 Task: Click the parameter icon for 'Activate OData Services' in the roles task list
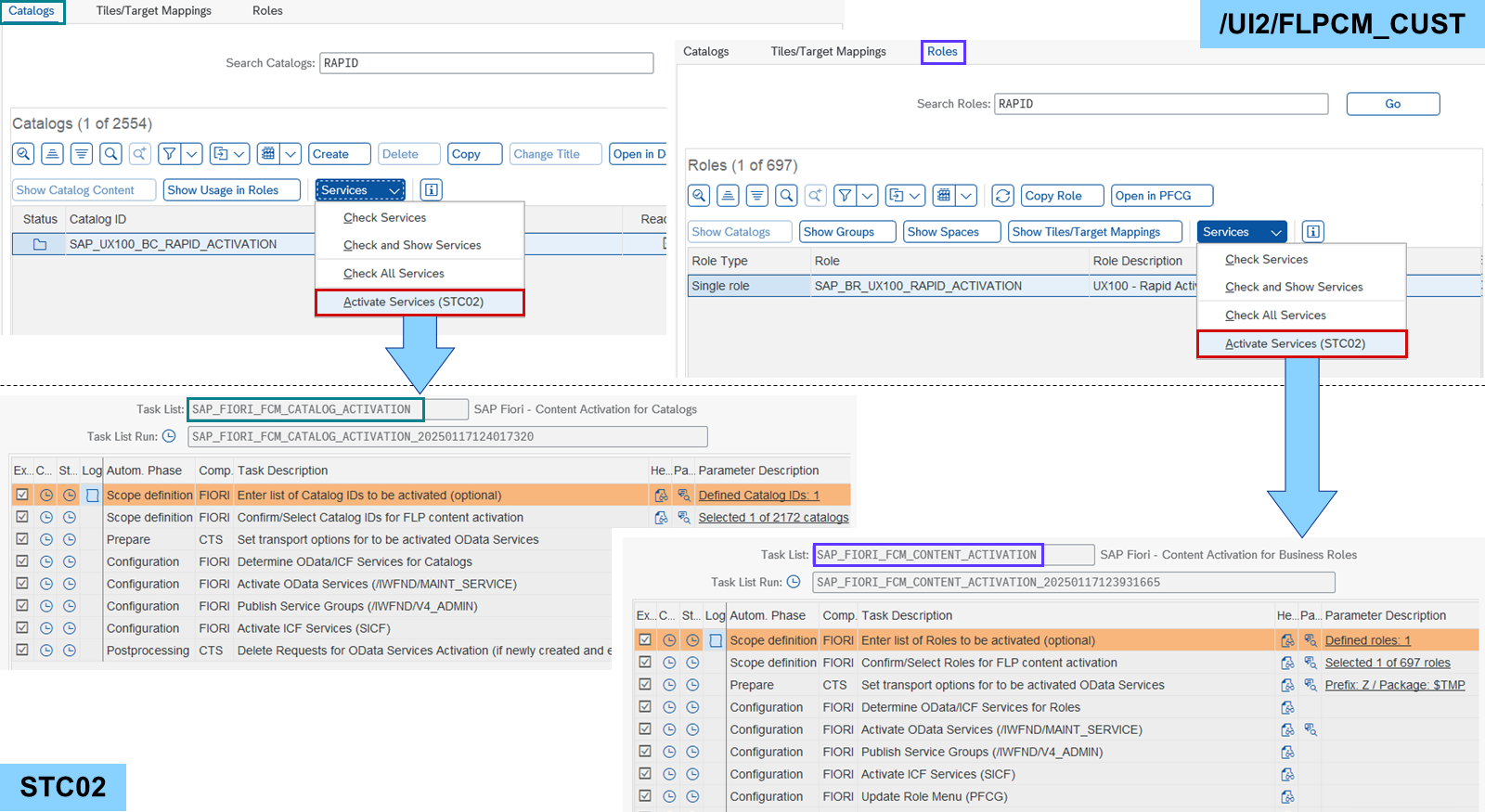(1311, 729)
